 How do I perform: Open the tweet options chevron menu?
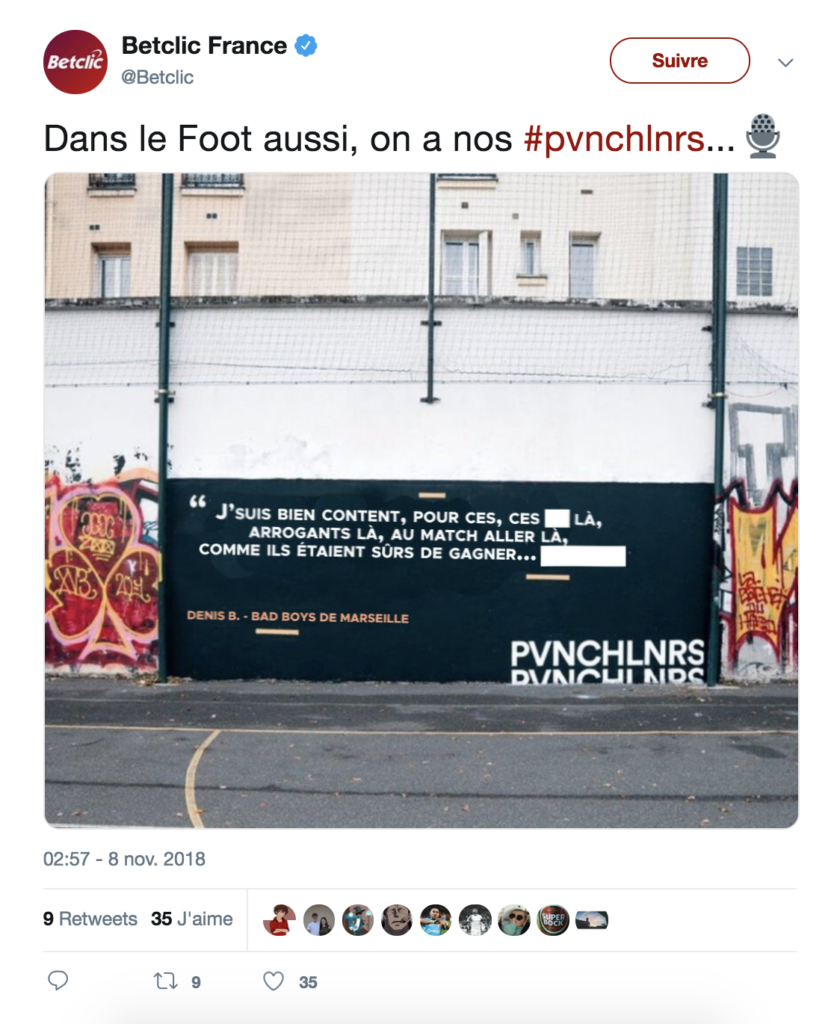click(x=785, y=63)
